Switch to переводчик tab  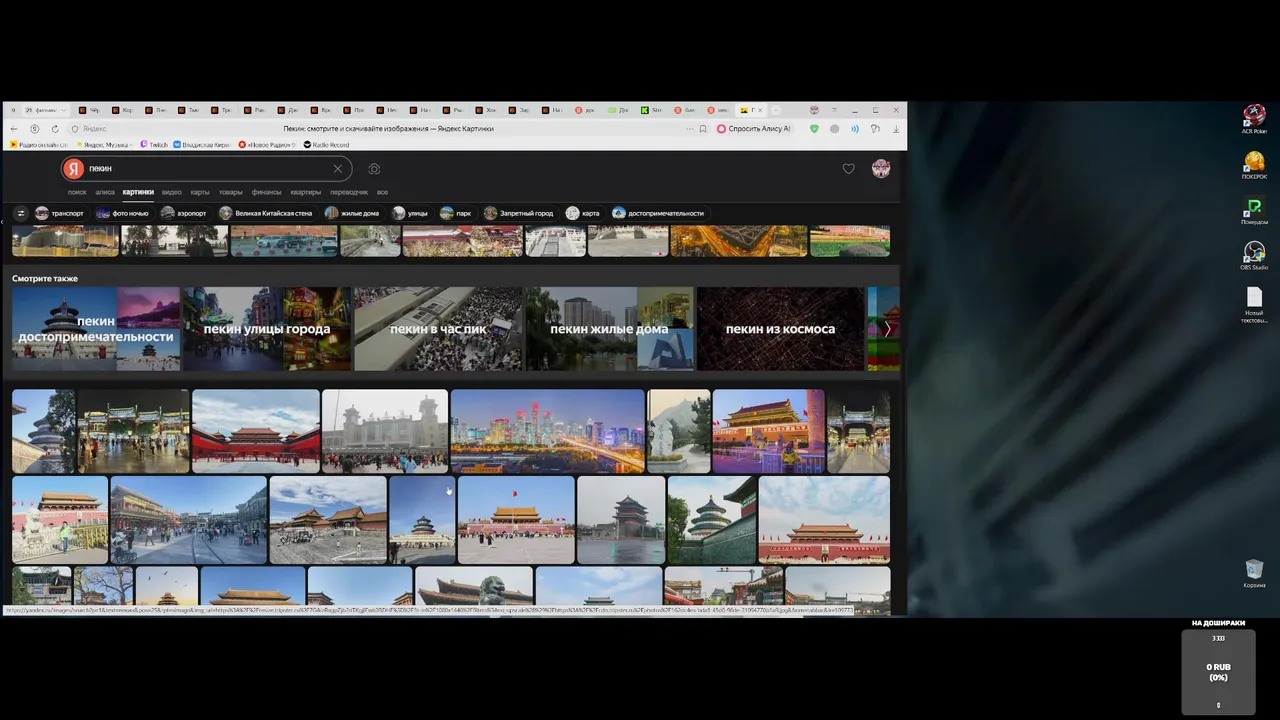[349, 192]
